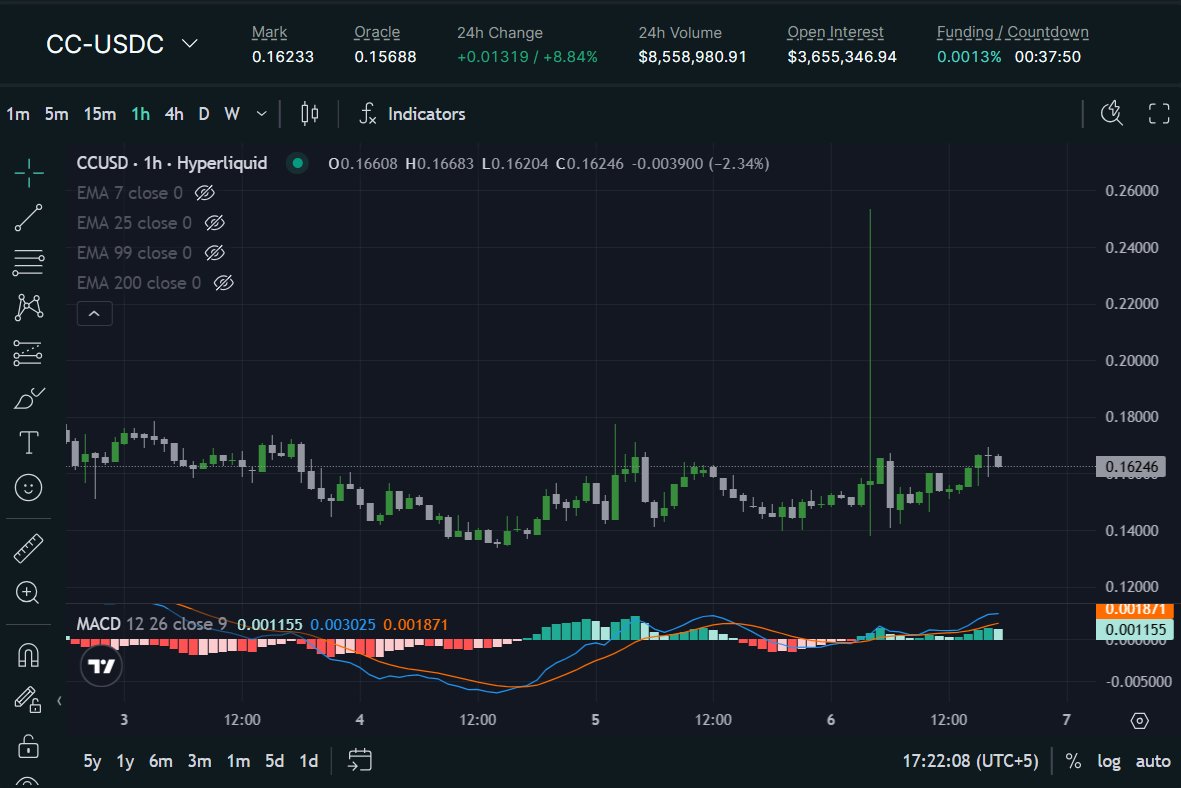Open quick search lightning icon
Screen dimensions: 1181x788
coord(1112,114)
